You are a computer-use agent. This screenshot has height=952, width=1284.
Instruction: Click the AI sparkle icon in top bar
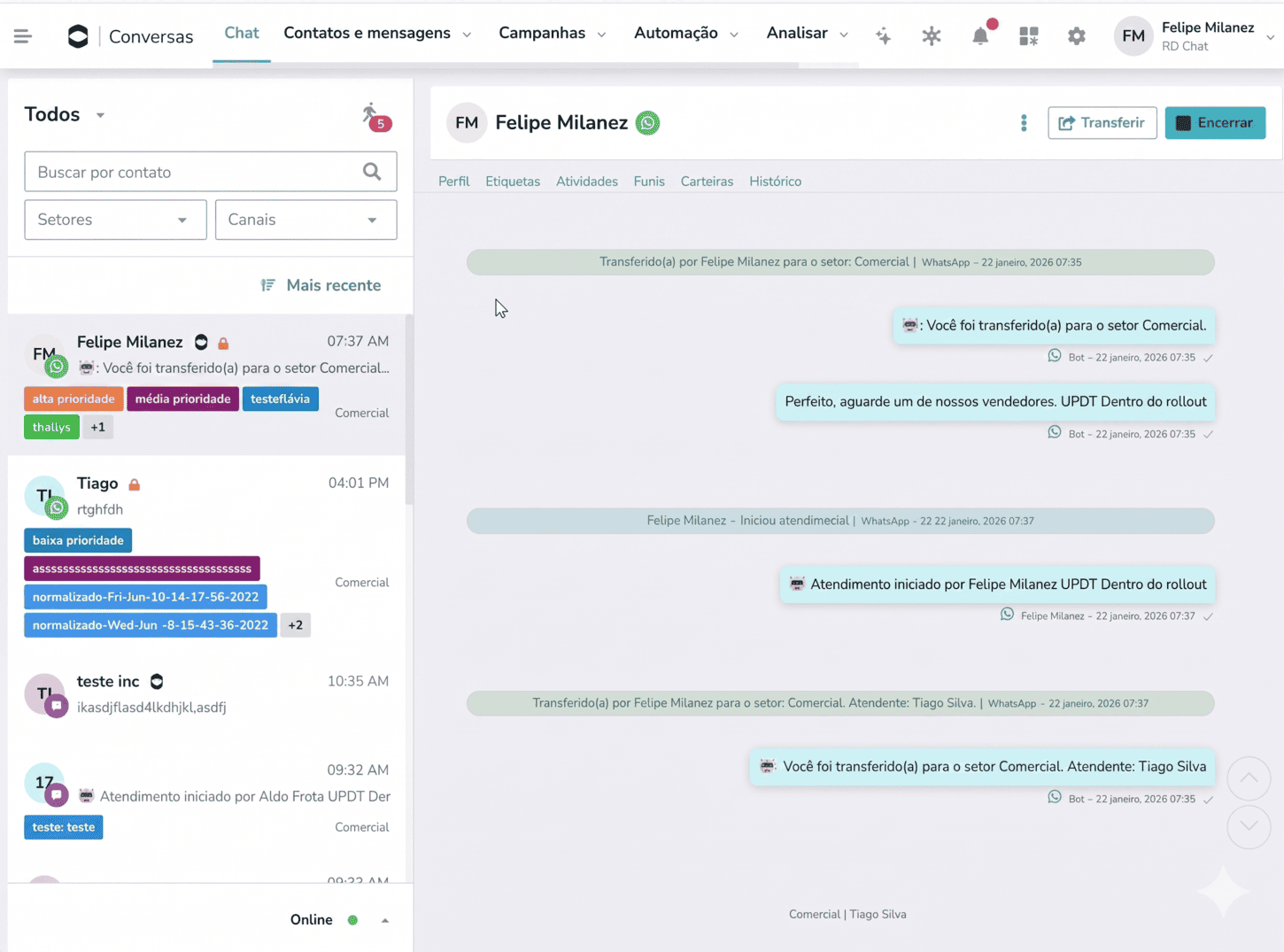click(x=883, y=36)
